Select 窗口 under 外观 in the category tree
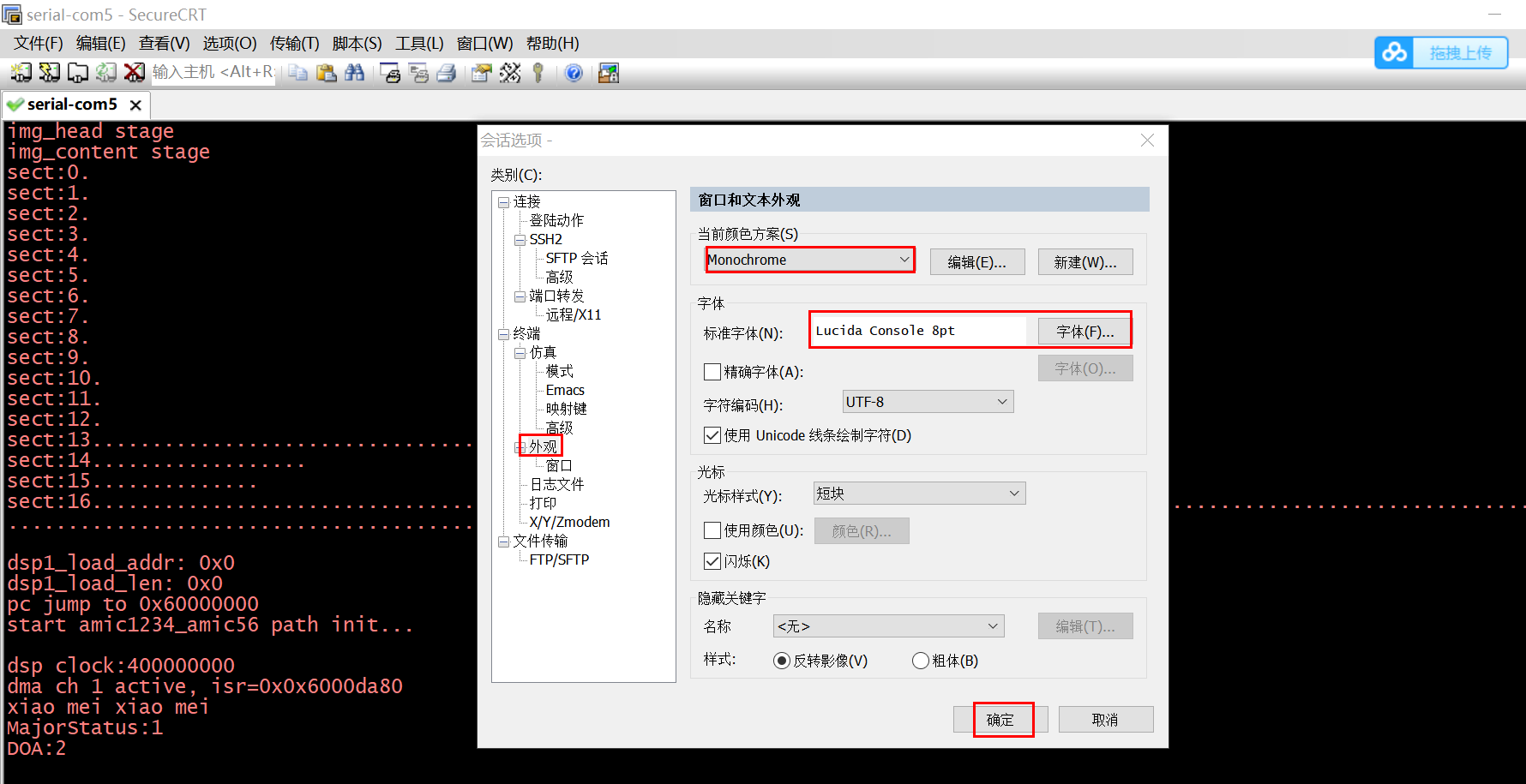The image size is (1526, 784). 558,464
